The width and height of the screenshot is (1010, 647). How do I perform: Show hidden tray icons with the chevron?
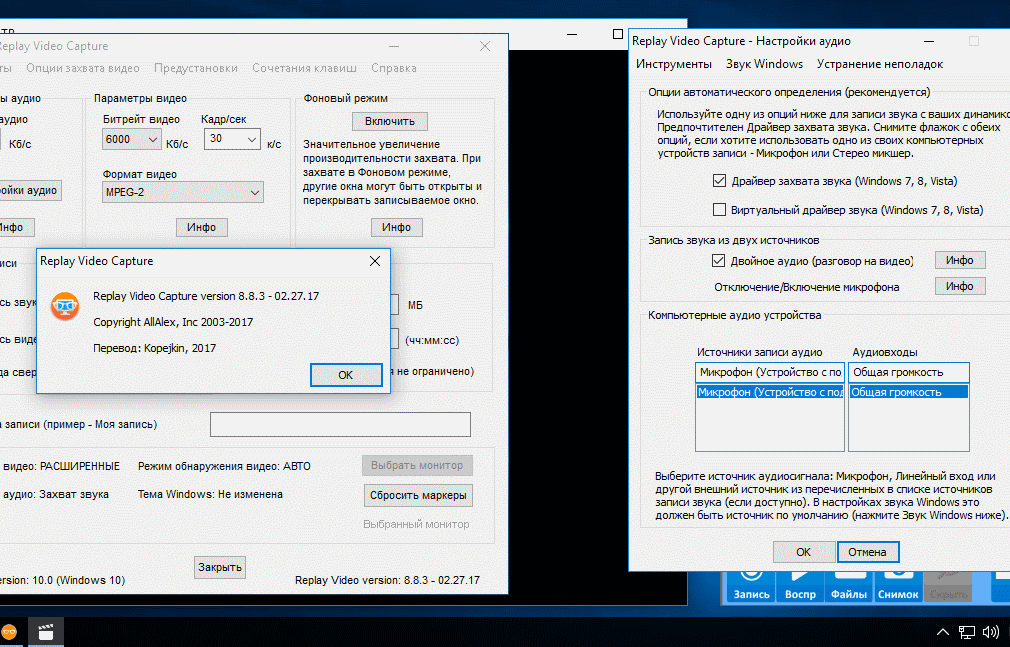tap(942, 632)
